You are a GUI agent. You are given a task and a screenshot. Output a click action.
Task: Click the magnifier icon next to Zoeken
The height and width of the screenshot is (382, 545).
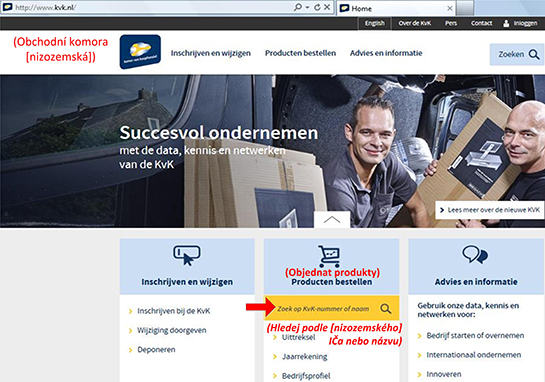click(534, 55)
